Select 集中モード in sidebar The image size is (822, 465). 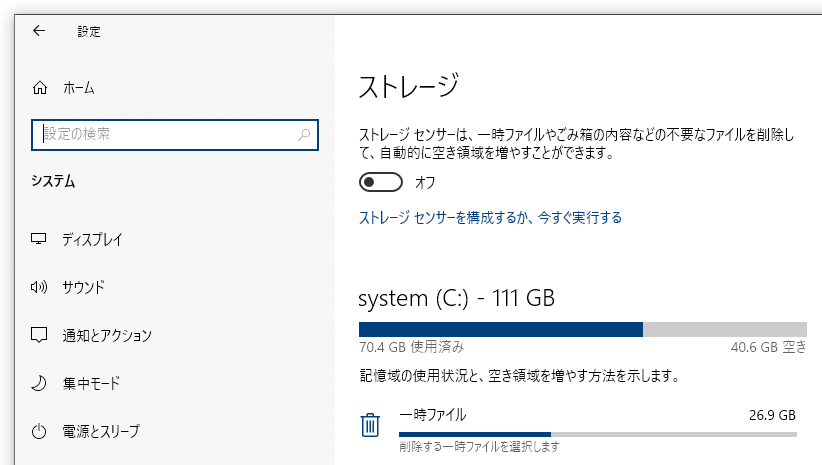91,383
